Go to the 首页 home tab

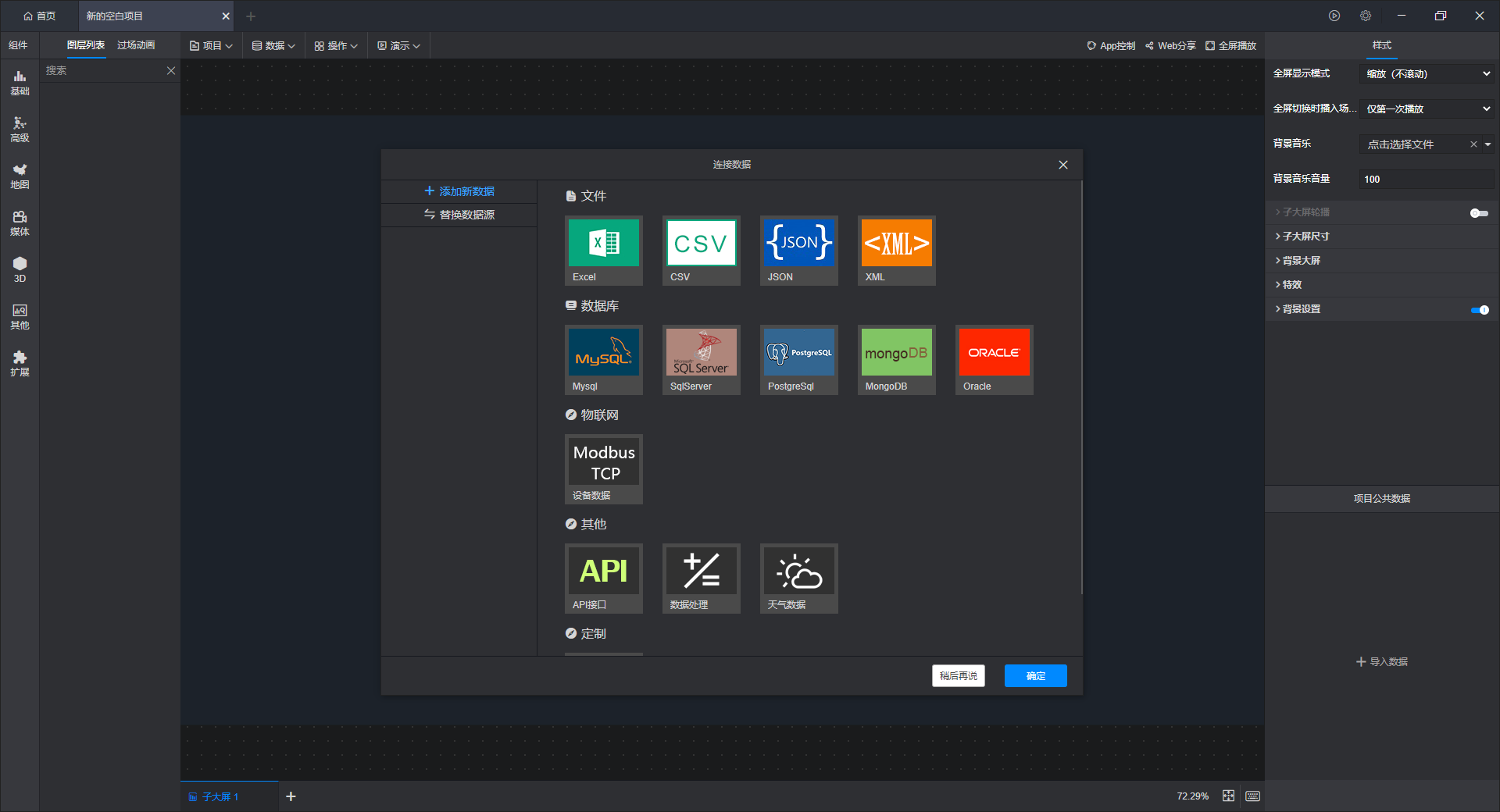coord(39,16)
